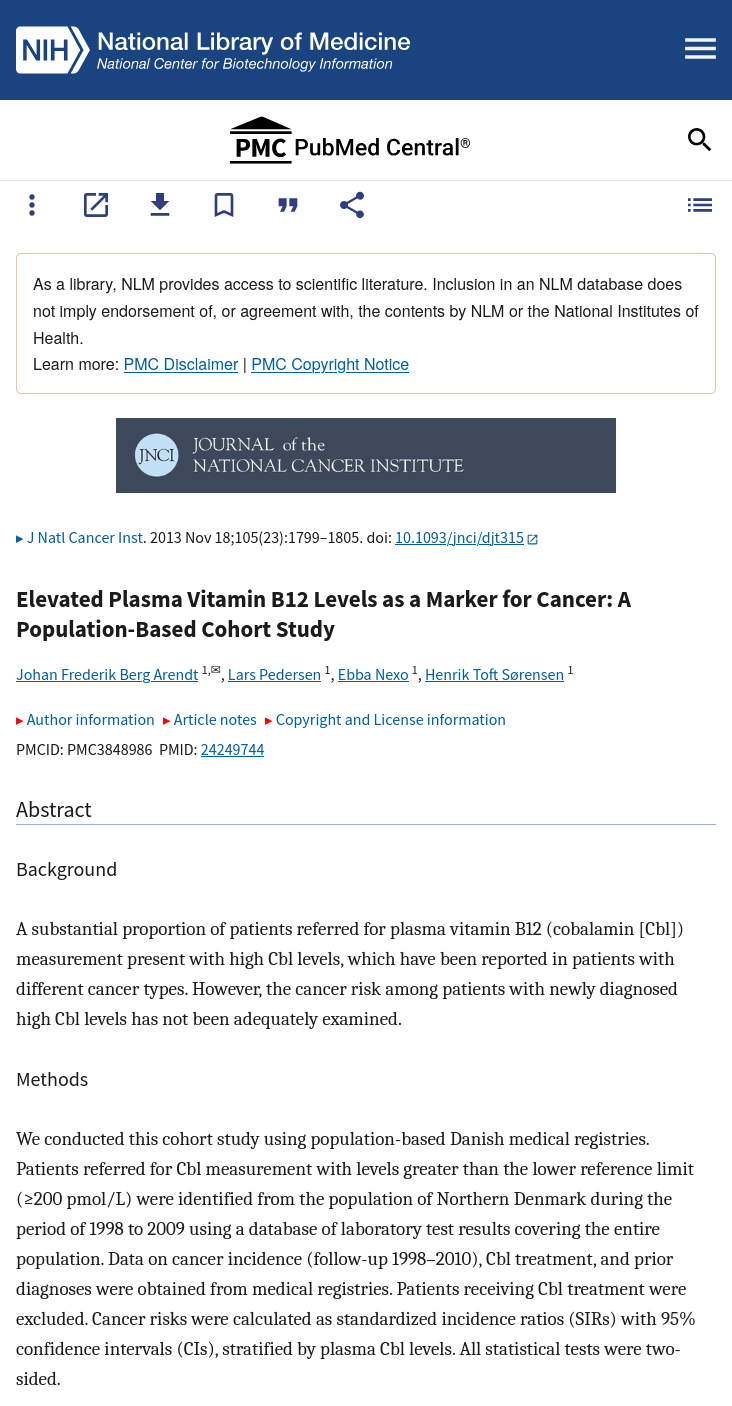
Task: Open the three-dot more actions menu
Action: click(x=32, y=205)
